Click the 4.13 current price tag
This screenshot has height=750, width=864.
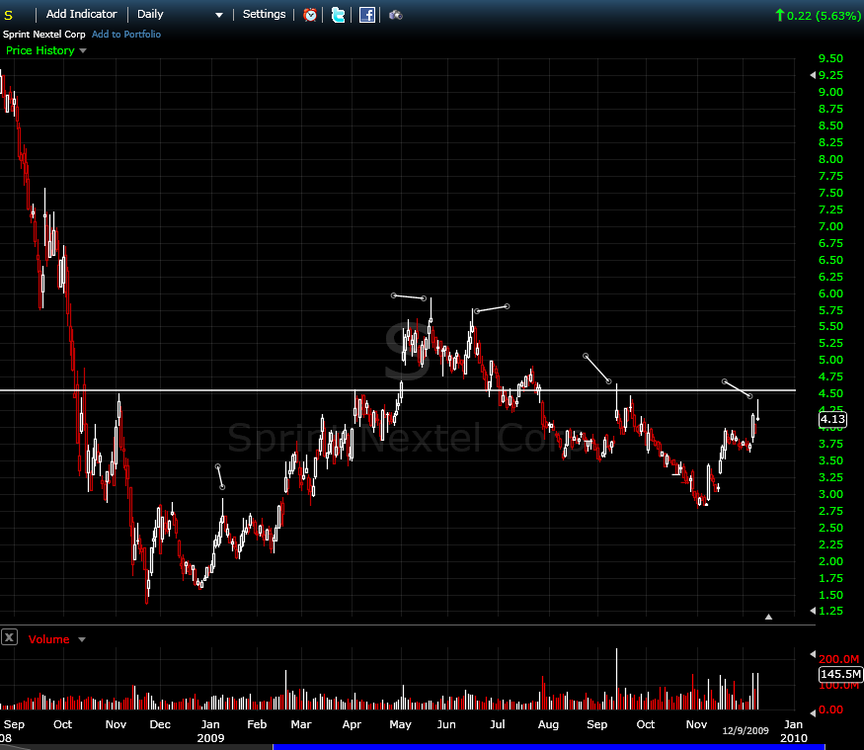(x=833, y=420)
